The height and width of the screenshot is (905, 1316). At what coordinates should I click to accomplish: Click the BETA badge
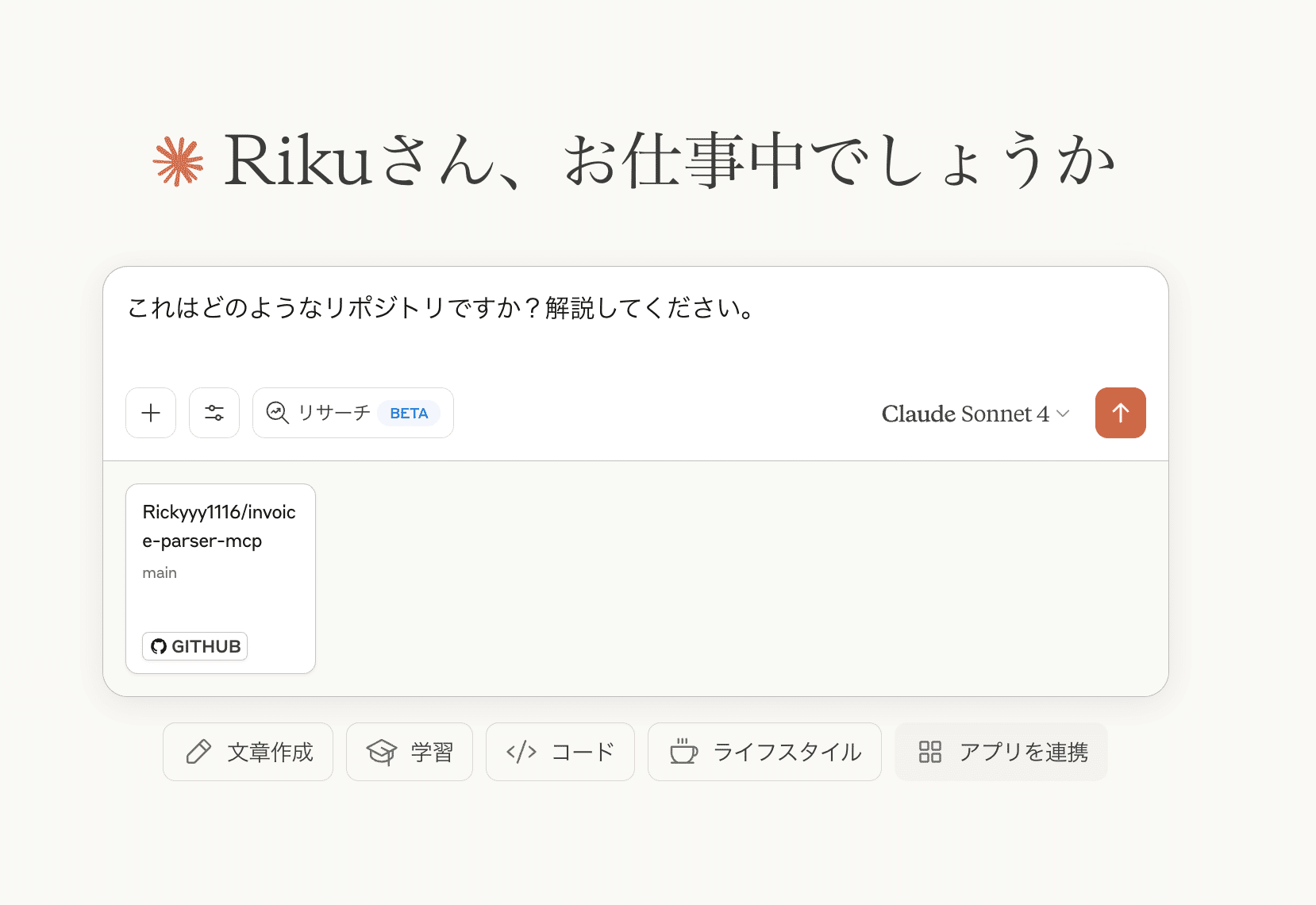pos(409,414)
